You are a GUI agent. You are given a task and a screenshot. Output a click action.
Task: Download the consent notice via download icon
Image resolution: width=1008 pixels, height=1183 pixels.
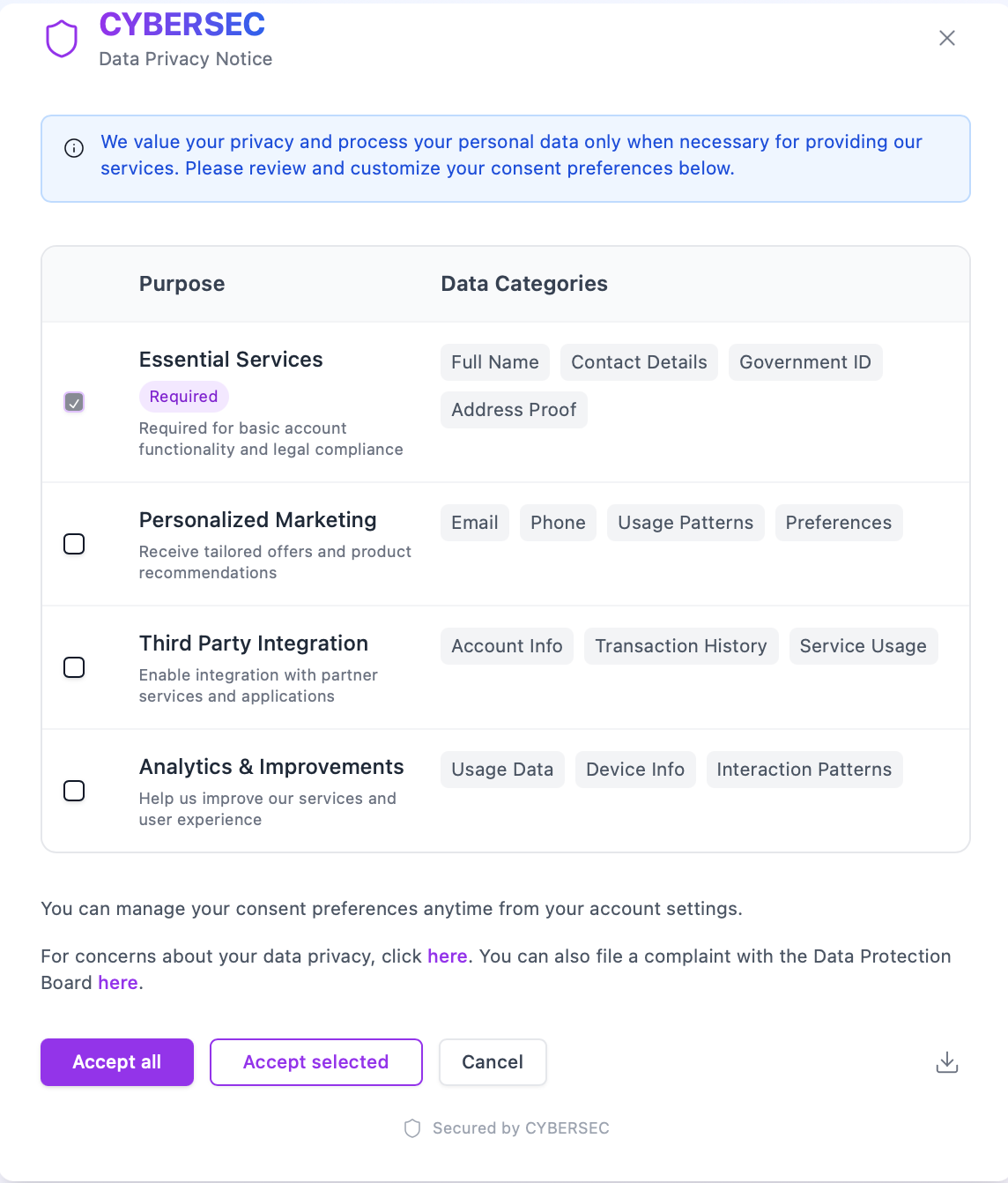click(x=947, y=1062)
